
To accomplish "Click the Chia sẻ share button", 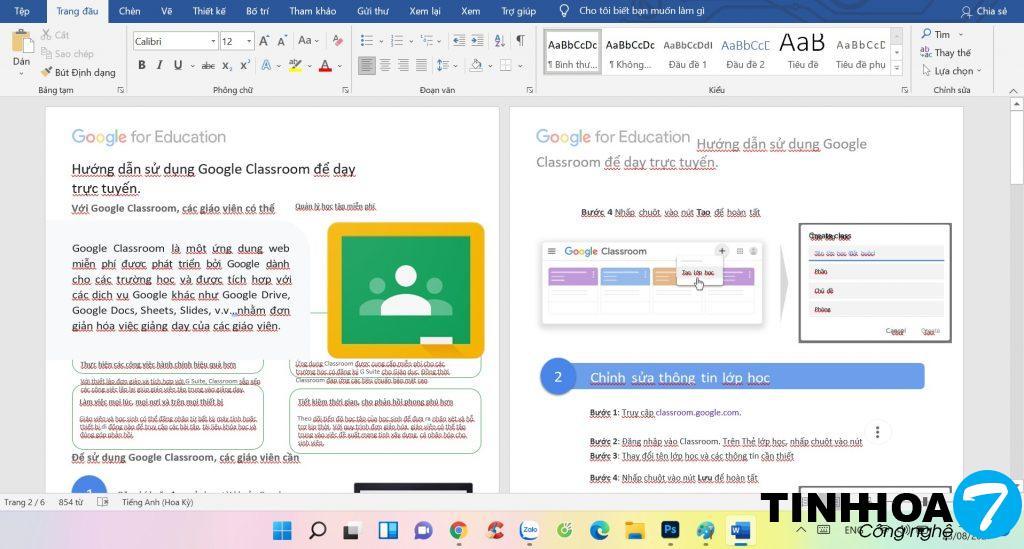I will (x=983, y=11).
